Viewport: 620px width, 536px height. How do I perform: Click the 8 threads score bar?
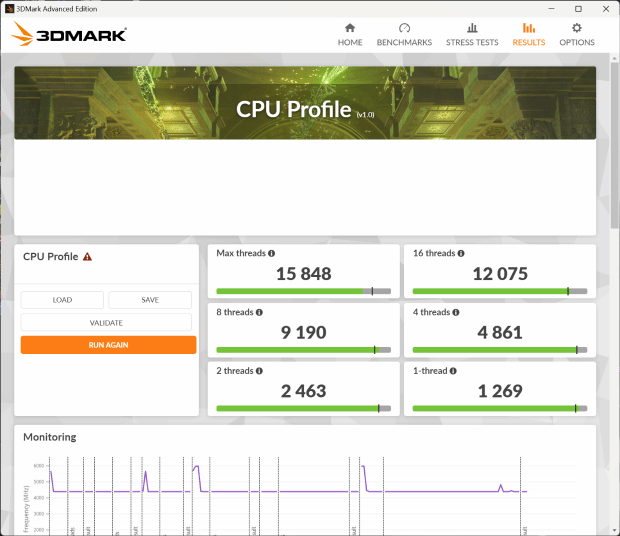click(304, 350)
